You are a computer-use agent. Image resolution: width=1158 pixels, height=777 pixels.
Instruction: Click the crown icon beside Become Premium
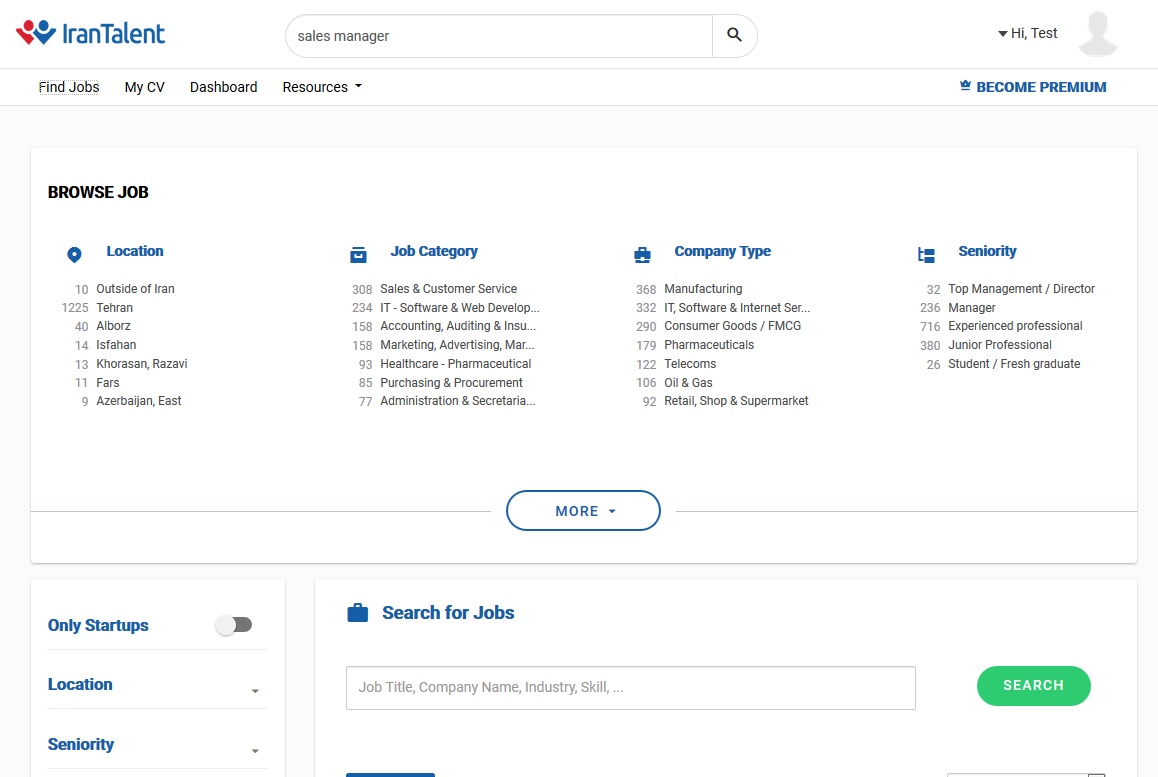tap(965, 87)
